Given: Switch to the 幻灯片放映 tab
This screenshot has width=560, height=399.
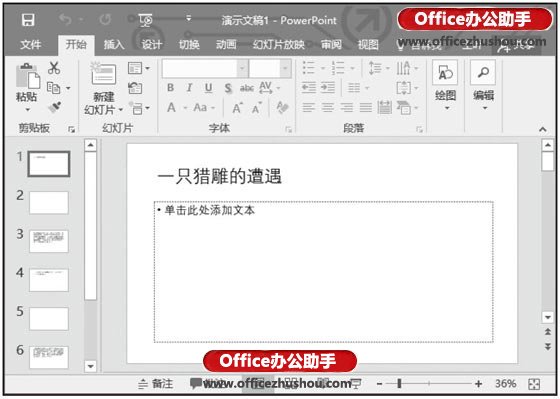Looking at the screenshot, I should tap(279, 45).
